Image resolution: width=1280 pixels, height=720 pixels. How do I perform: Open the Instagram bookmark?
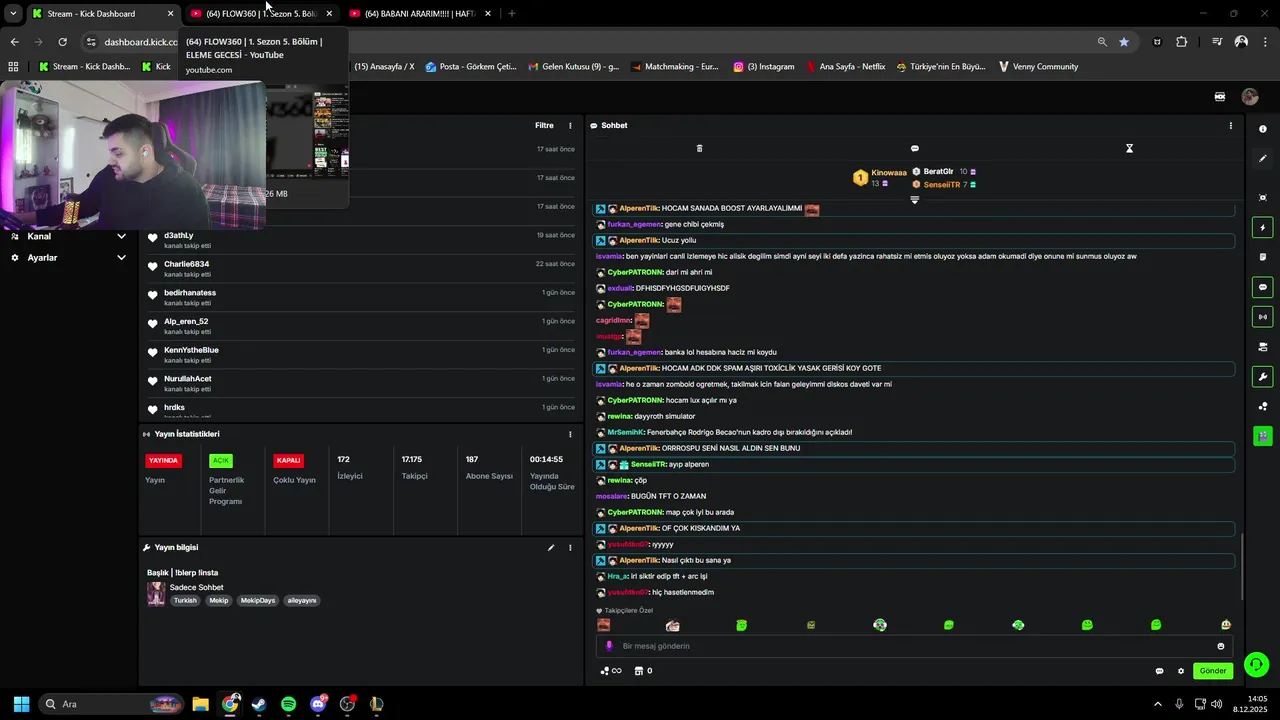click(x=764, y=66)
